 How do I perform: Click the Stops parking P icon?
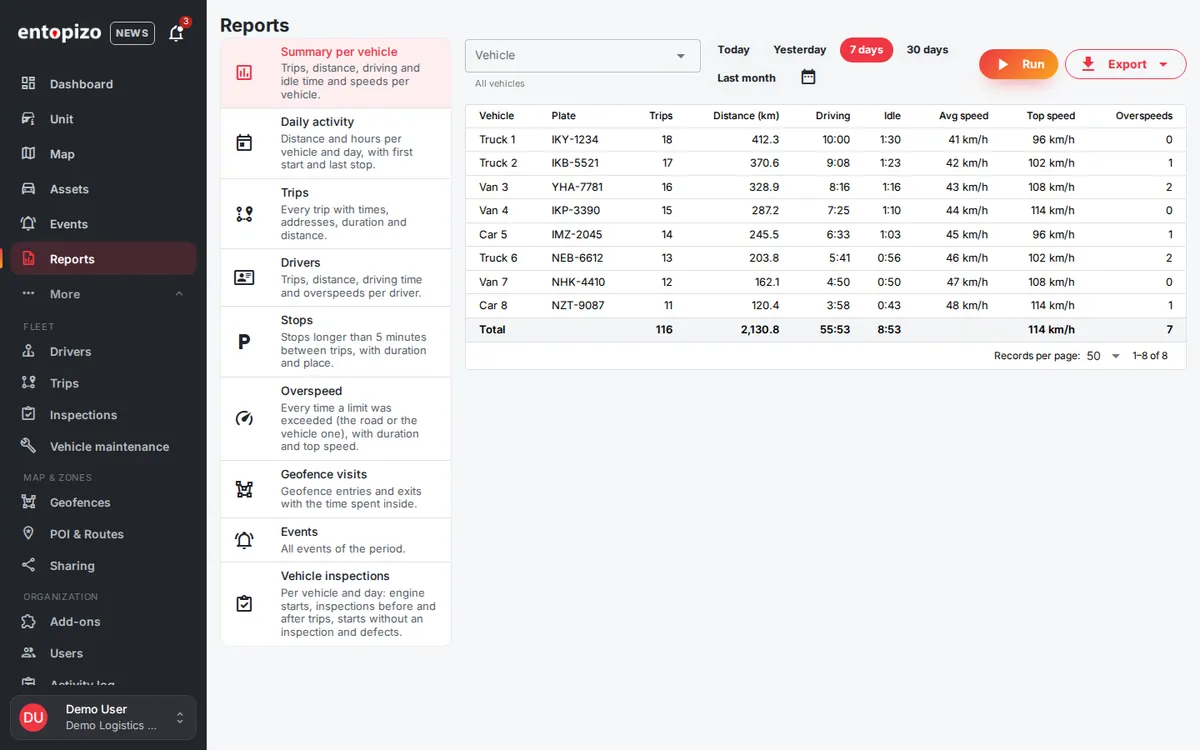click(244, 342)
